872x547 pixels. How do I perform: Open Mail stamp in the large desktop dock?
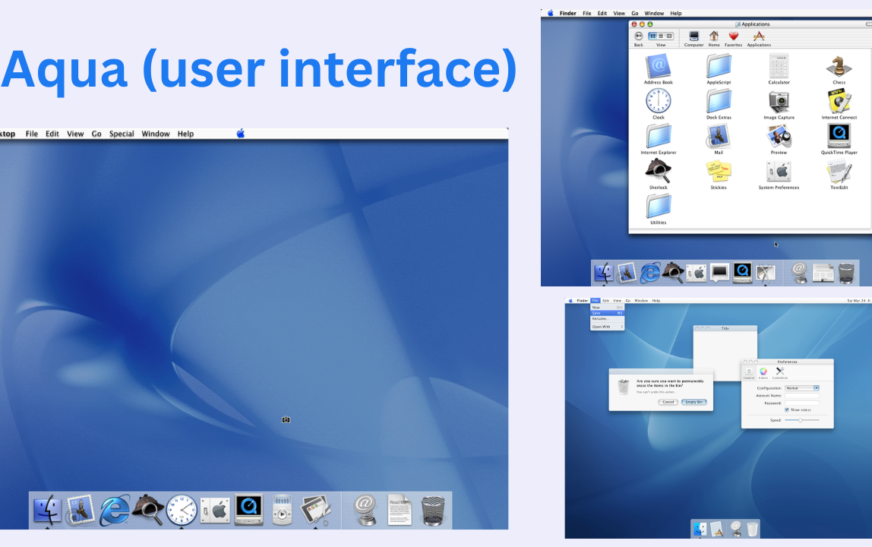[80, 510]
